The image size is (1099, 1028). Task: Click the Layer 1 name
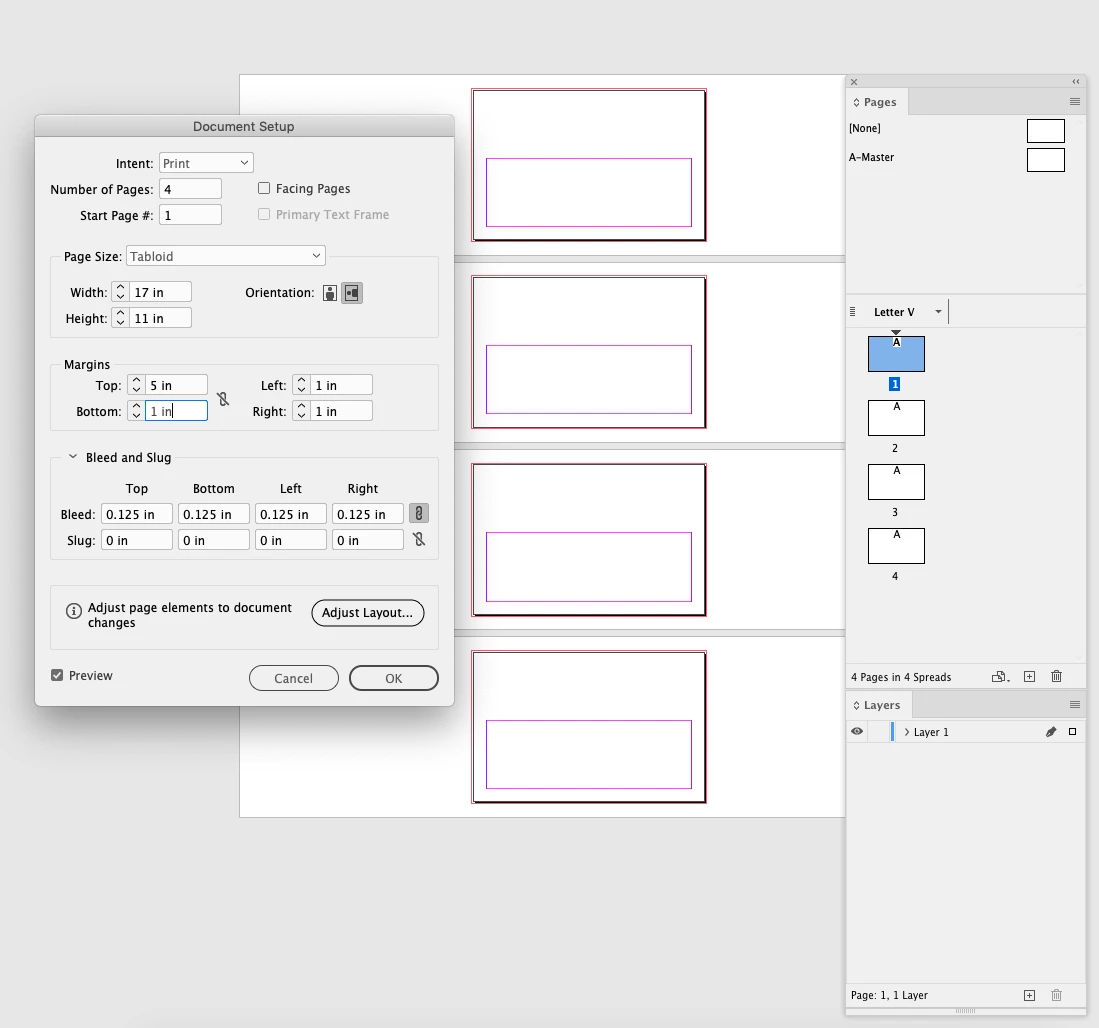point(931,732)
